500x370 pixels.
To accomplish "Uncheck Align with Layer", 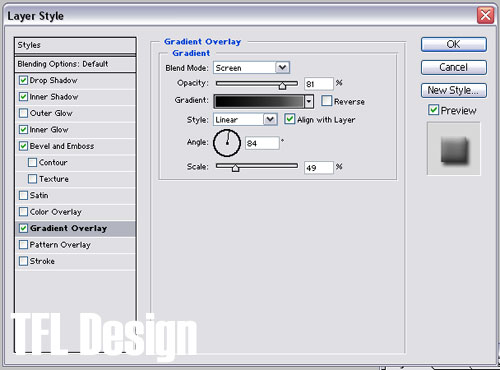I will [x=289, y=119].
